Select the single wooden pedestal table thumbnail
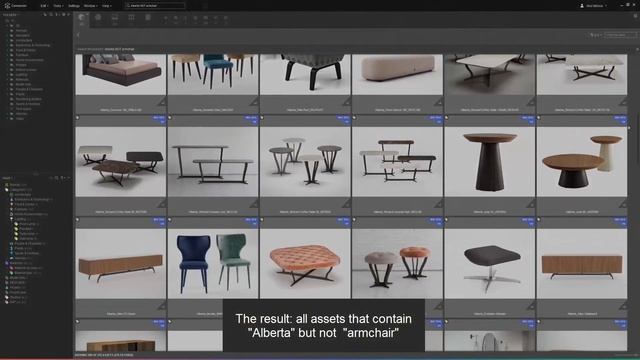The width and height of the screenshot is (640, 360). (x=489, y=162)
